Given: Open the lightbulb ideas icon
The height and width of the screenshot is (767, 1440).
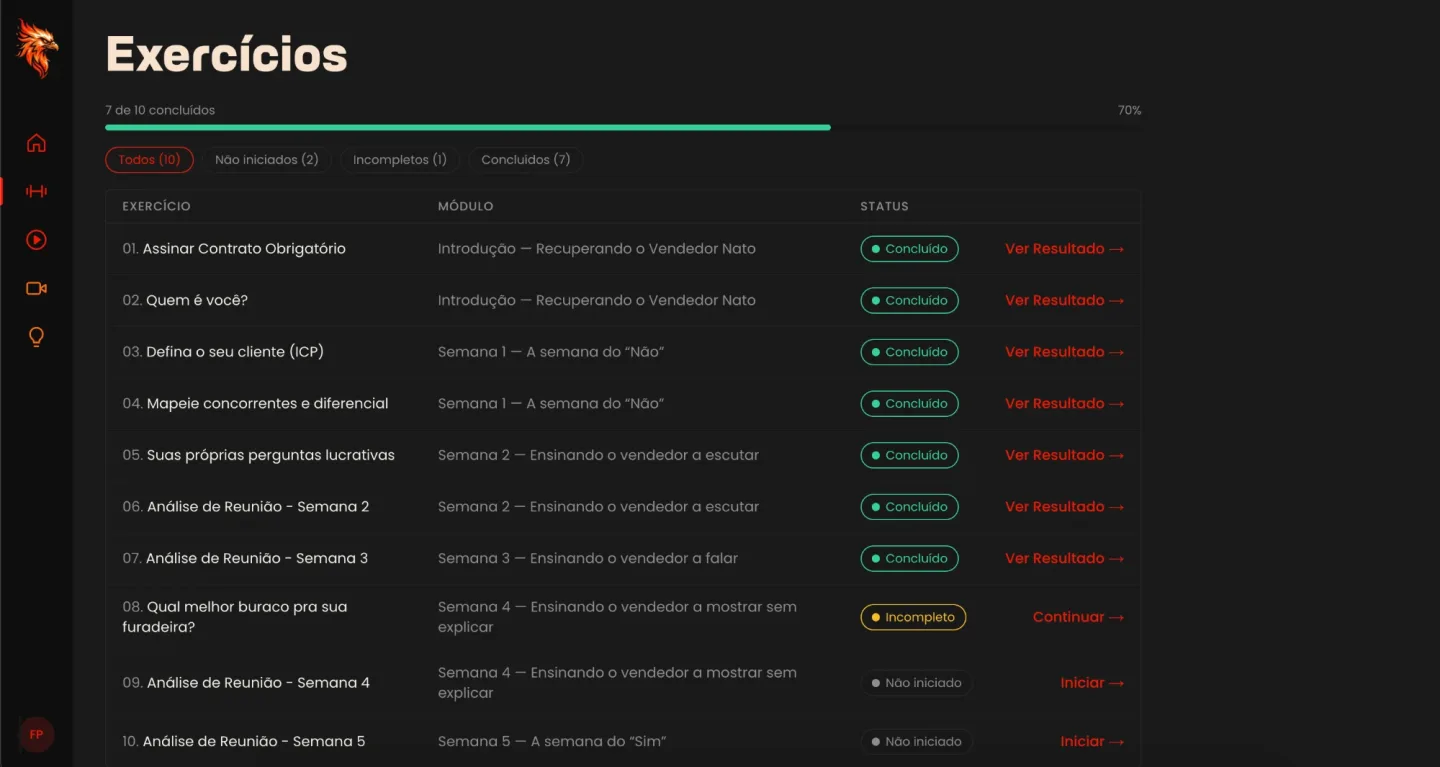Looking at the screenshot, I should (36, 337).
